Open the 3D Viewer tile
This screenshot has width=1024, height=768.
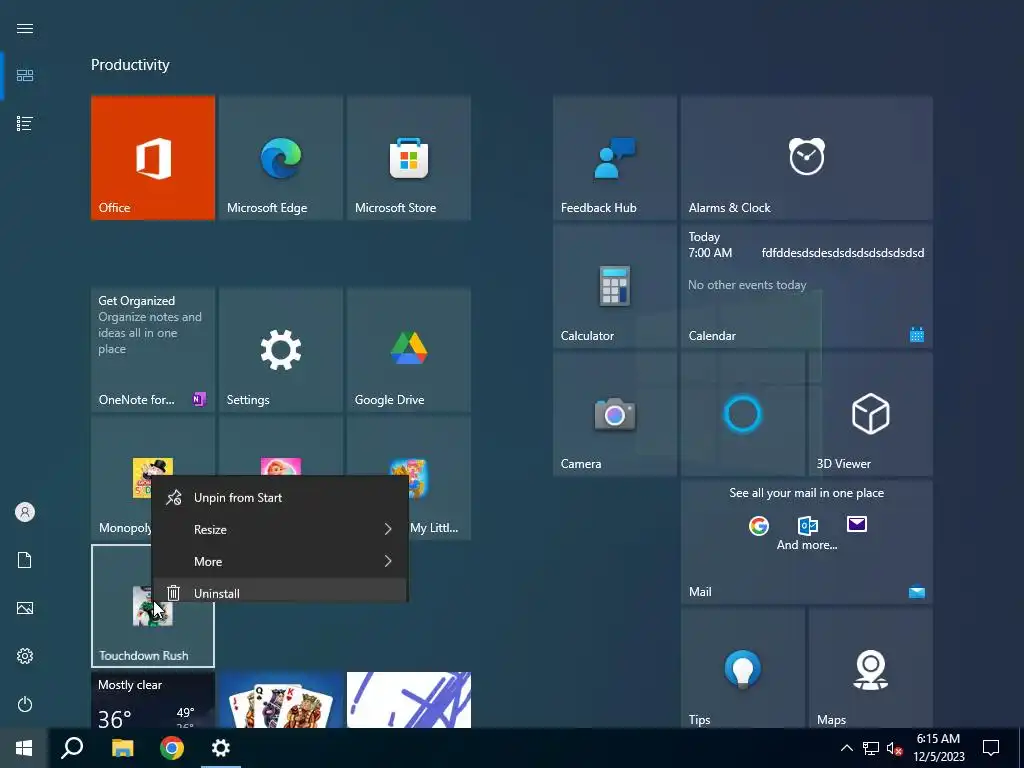[x=871, y=413]
